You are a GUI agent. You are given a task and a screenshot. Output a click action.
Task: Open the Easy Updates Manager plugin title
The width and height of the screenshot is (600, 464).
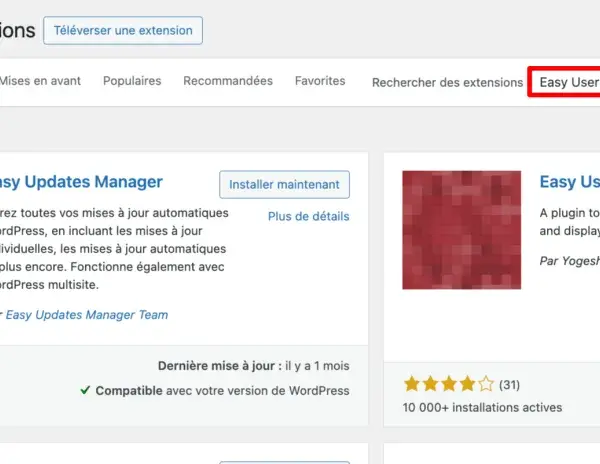pos(81,182)
